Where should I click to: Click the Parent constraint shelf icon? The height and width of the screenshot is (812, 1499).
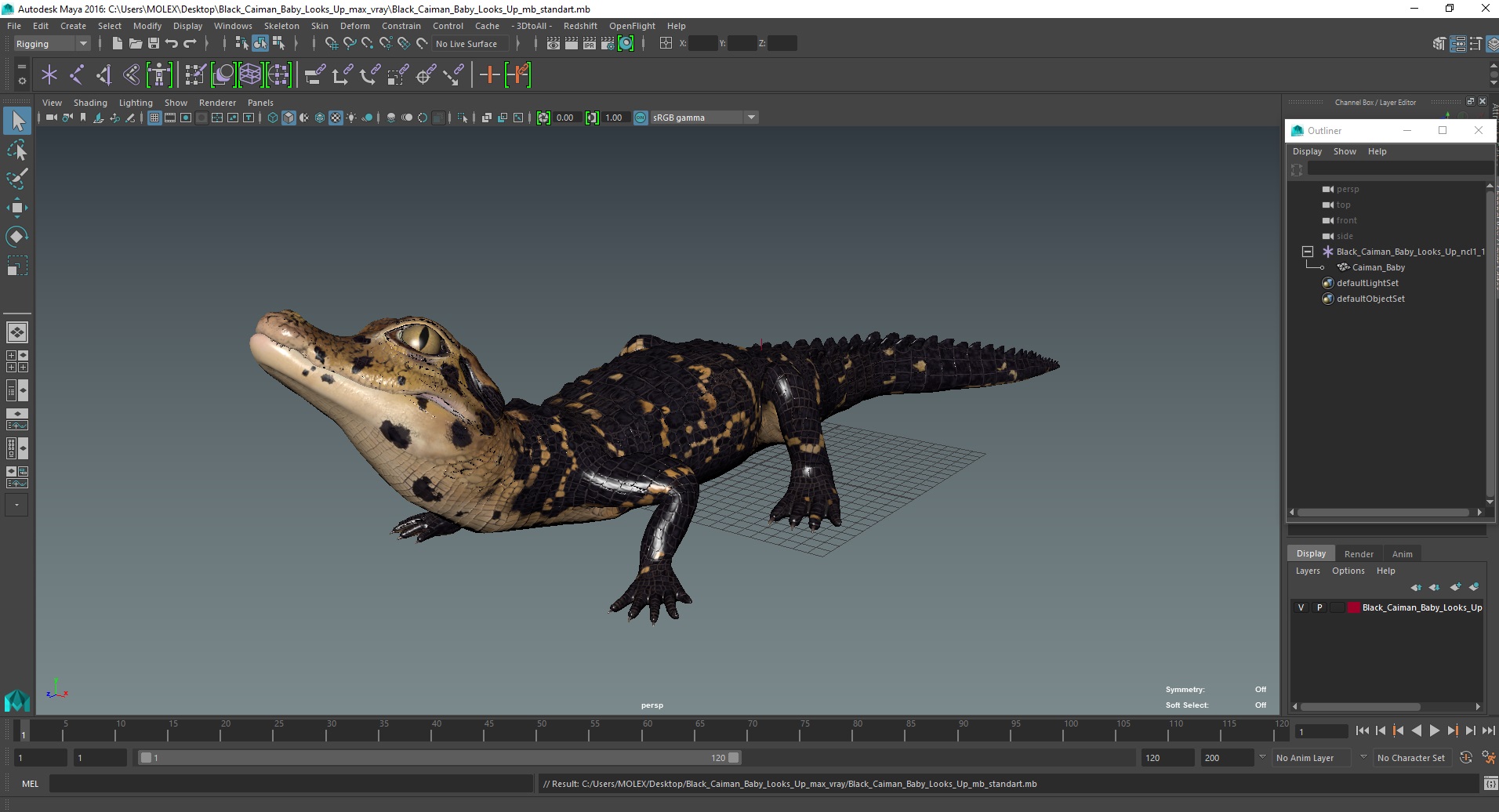click(315, 75)
